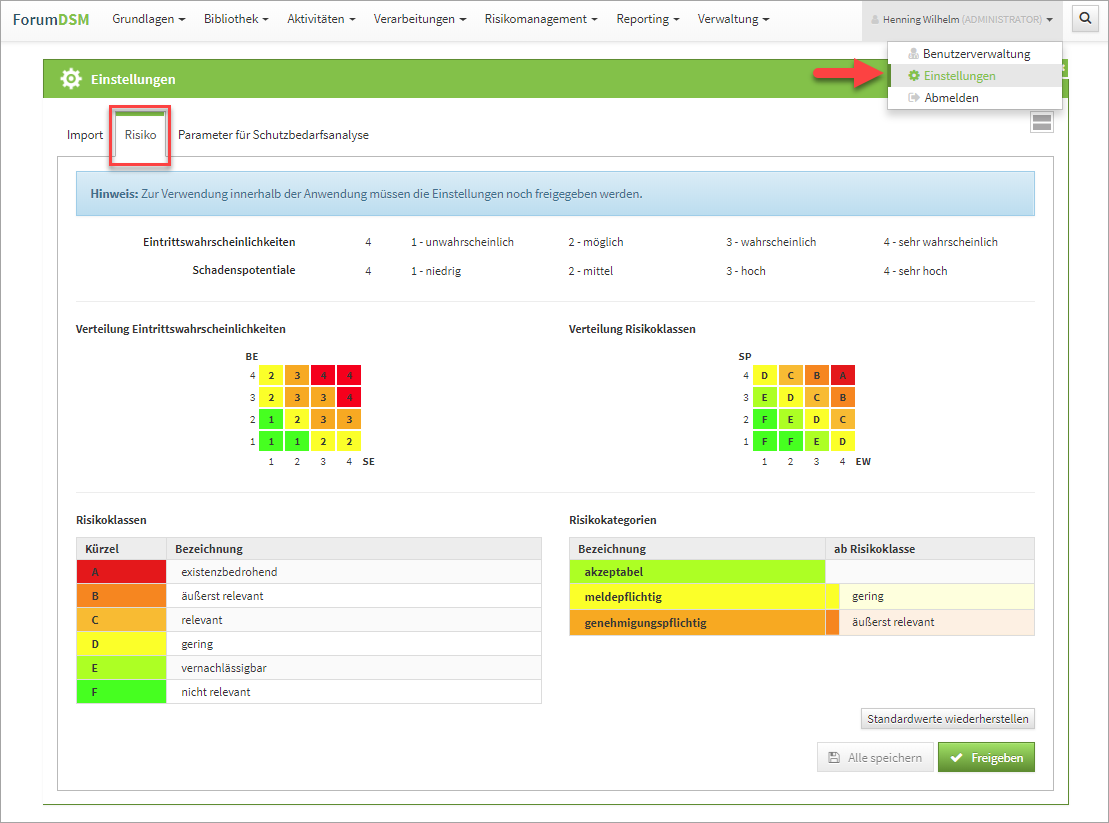Screen dimensions: 1109x823
Task: Click the layout view icon beside tabs
Action: point(1041,122)
